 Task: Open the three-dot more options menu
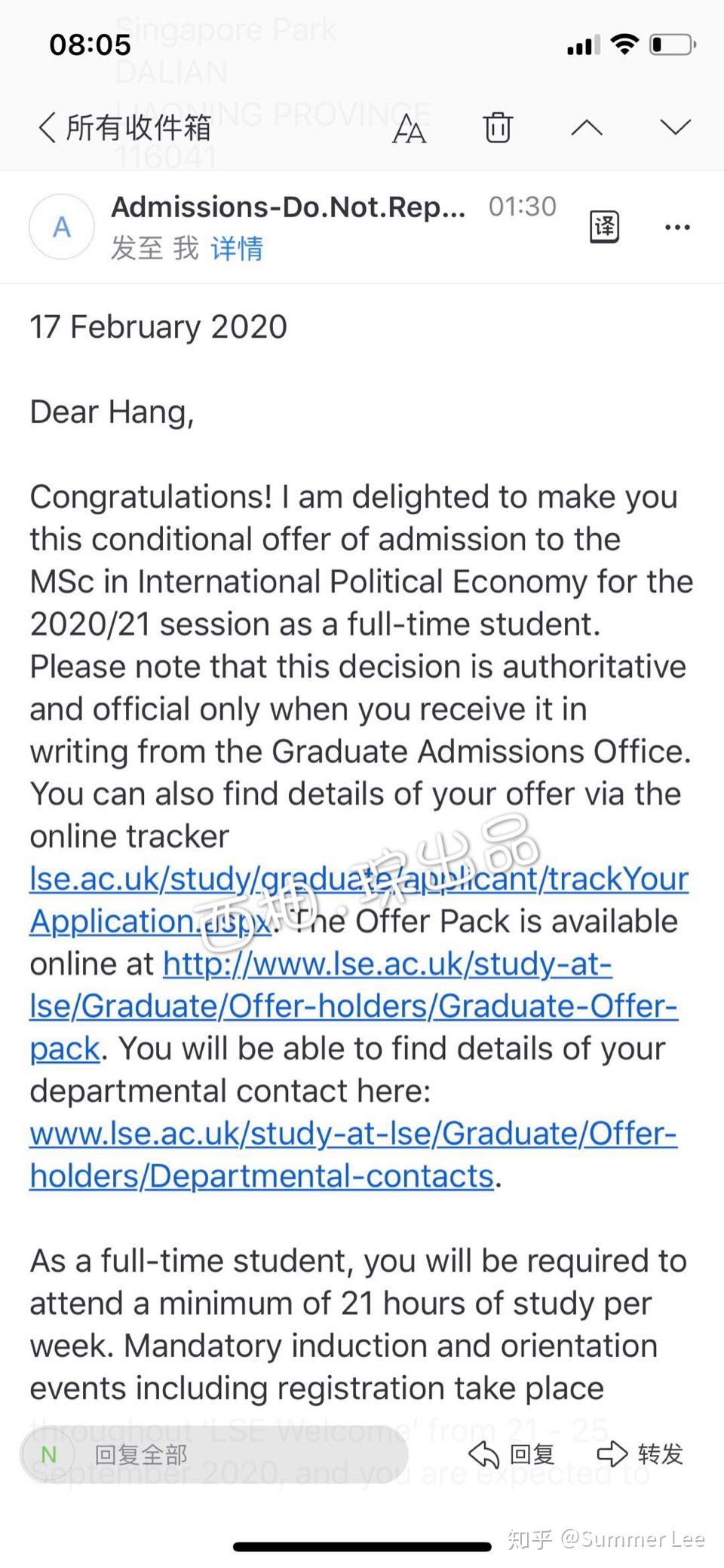pyautogui.click(x=677, y=227)
